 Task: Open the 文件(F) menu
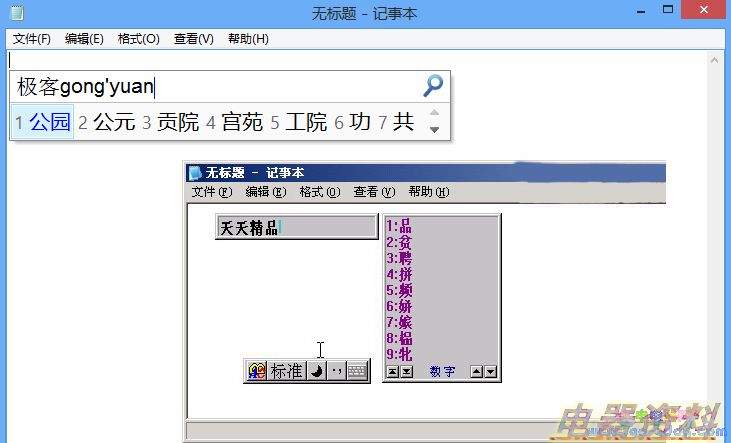32,39
